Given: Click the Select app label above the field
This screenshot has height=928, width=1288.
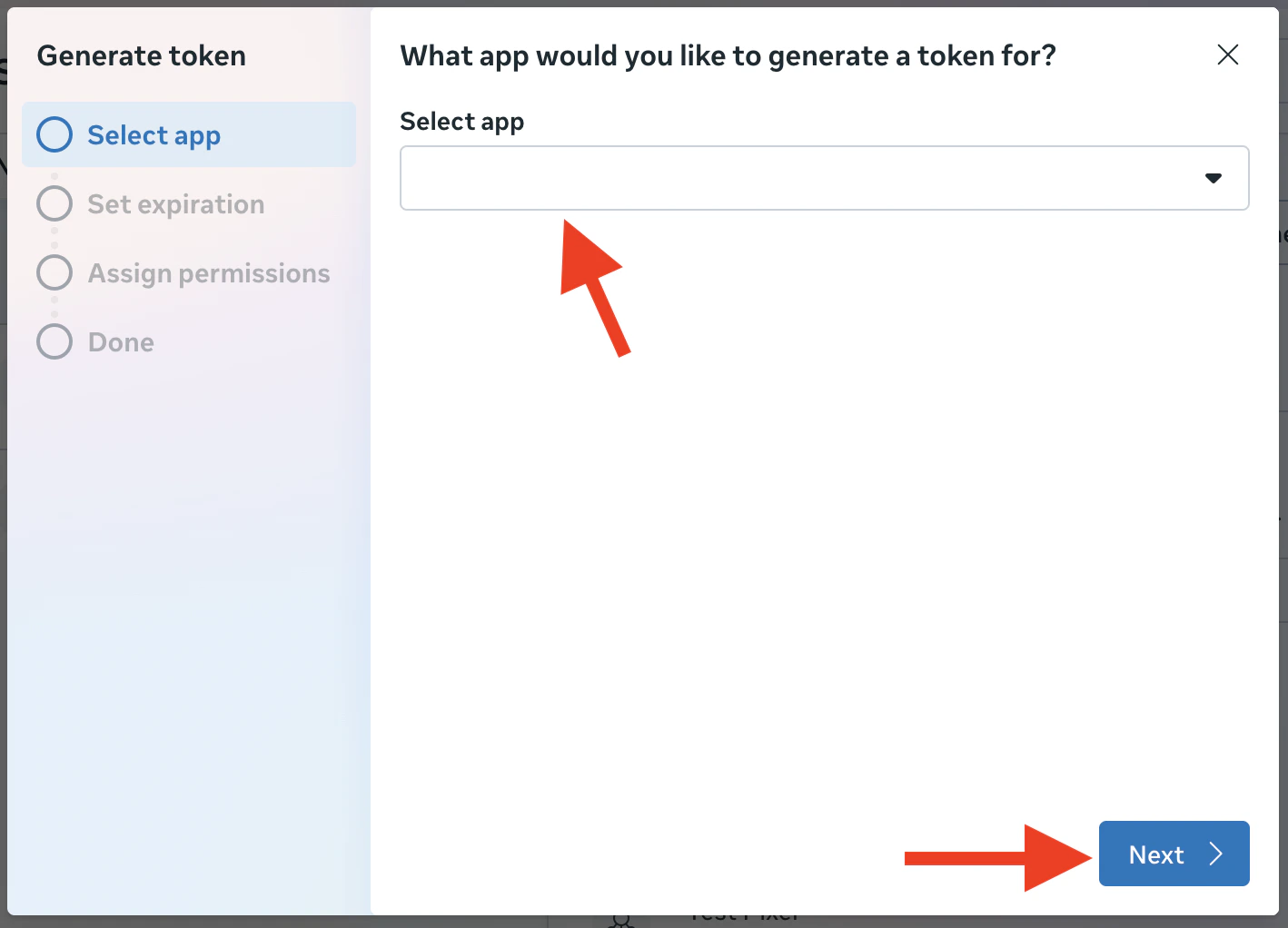Looking at the screenshot, I should [x=461, y=121].
